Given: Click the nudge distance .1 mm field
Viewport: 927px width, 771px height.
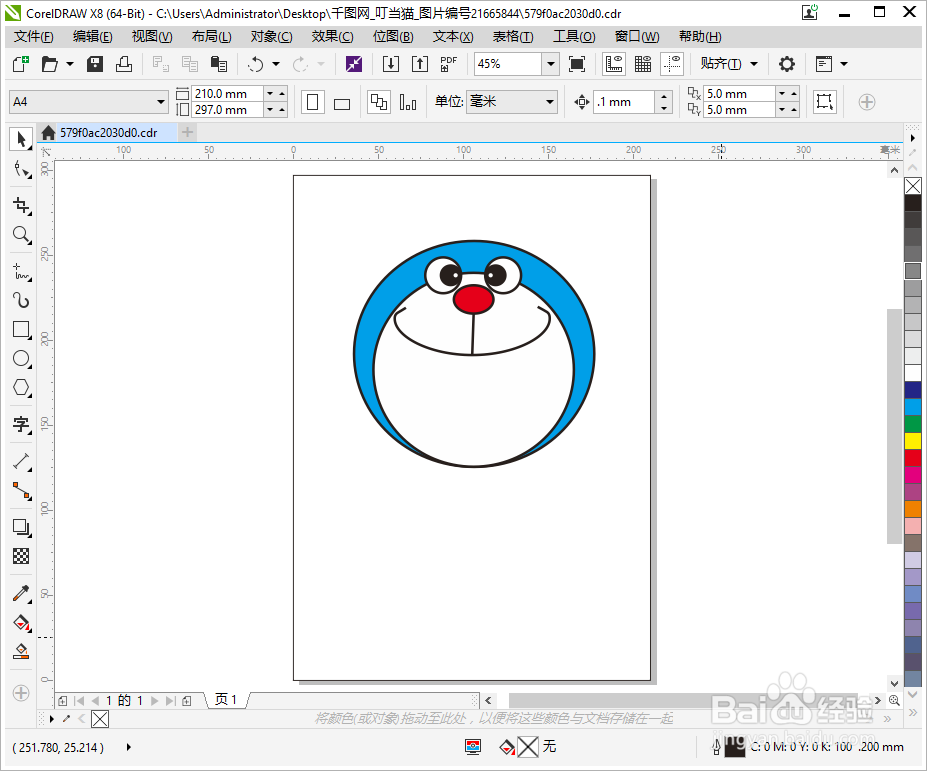Looking at the screenshot, I should pyautogui.click(x=625, y=102).
